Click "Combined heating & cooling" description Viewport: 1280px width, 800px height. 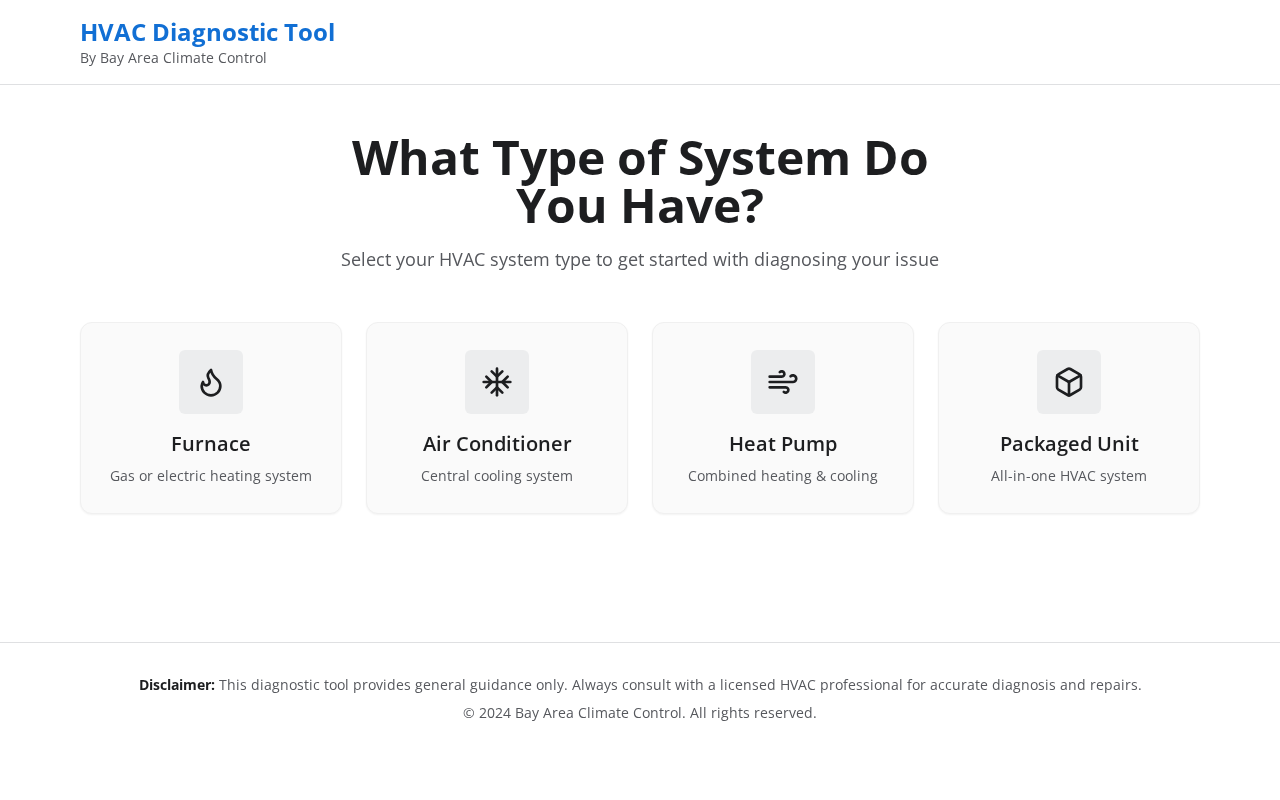coord(783,476)
